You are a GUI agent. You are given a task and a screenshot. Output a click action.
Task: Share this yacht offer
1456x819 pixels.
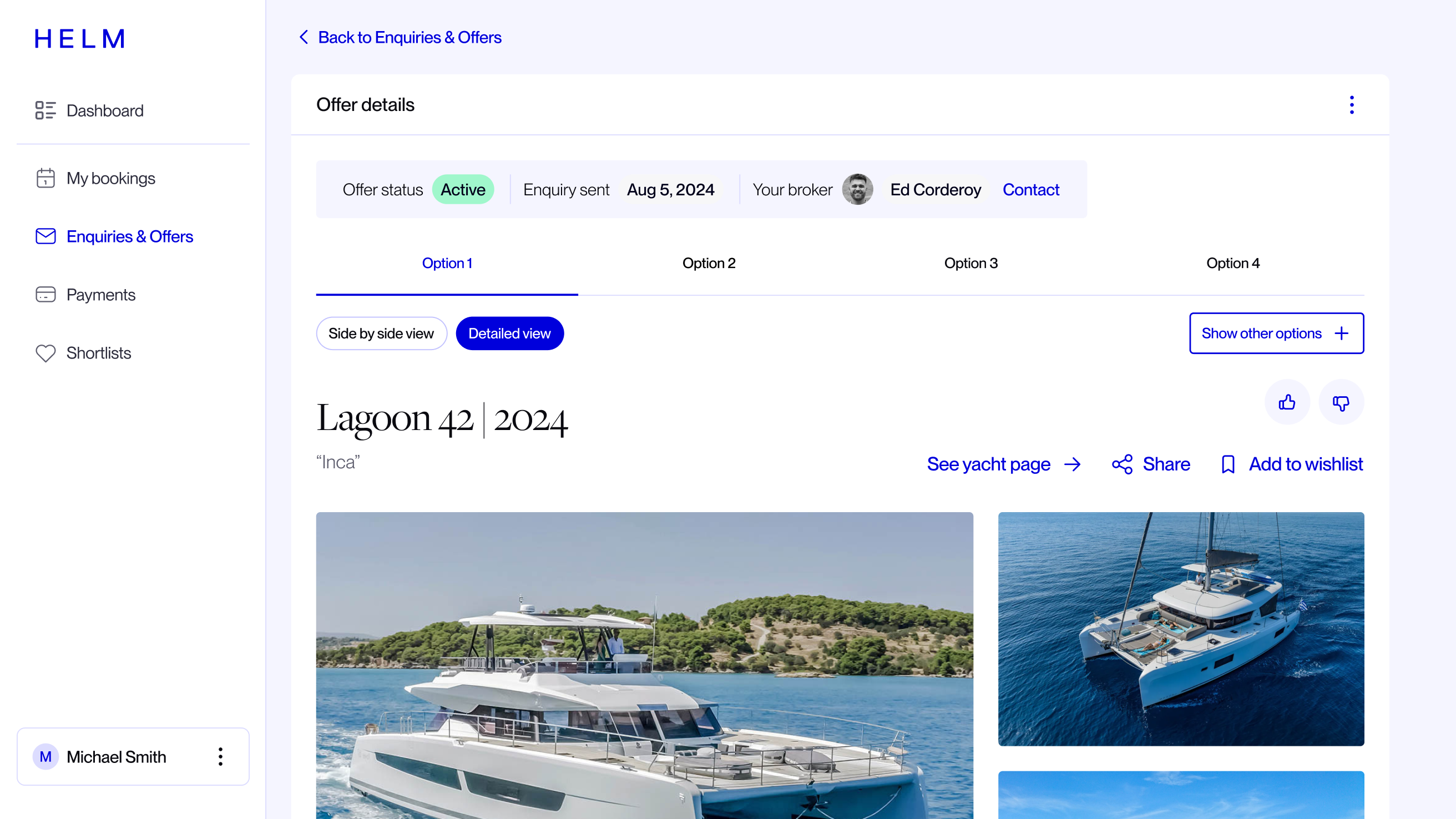click(1166, 464)
